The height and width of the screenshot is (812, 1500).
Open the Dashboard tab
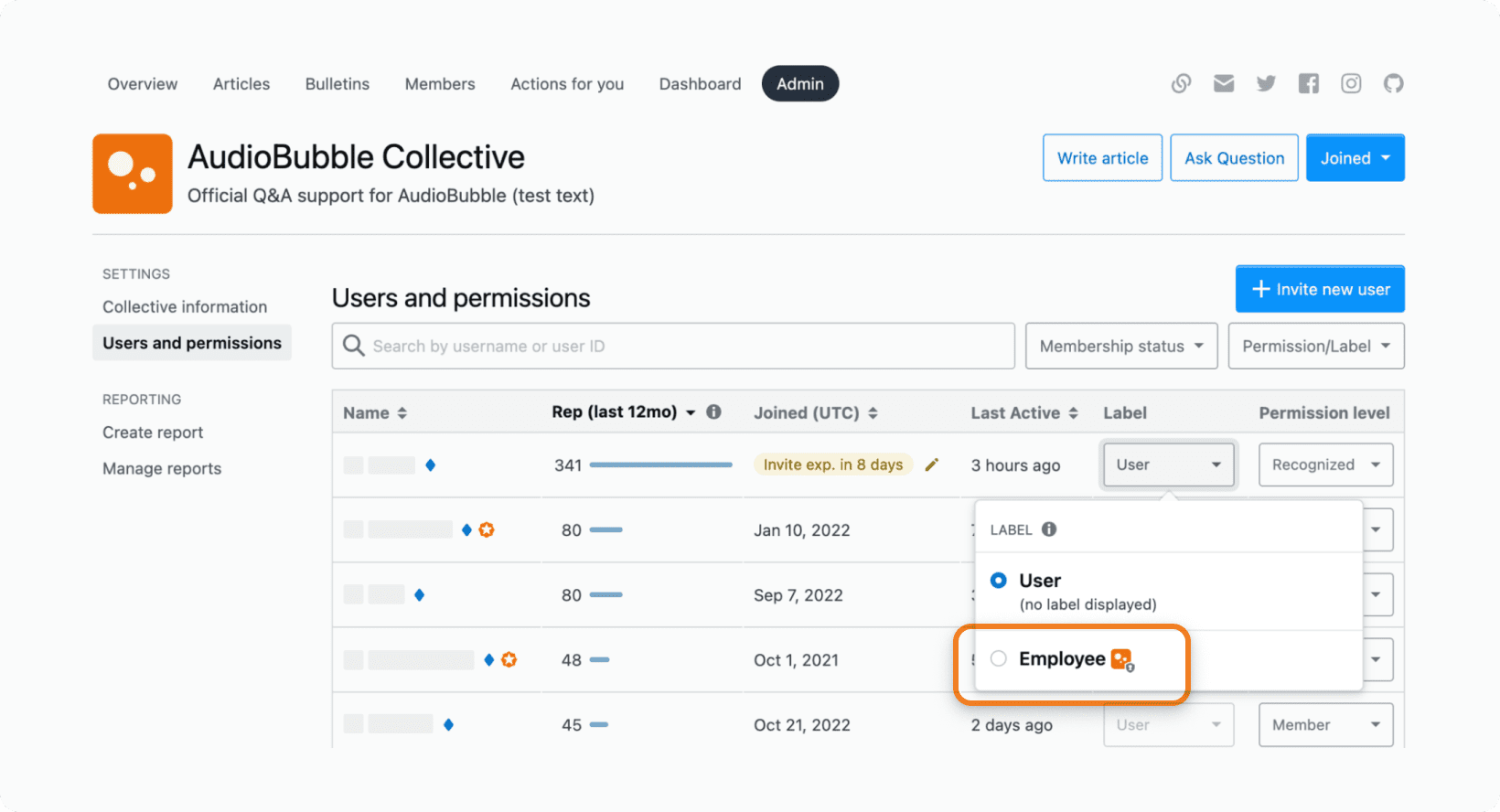(700, 84)
